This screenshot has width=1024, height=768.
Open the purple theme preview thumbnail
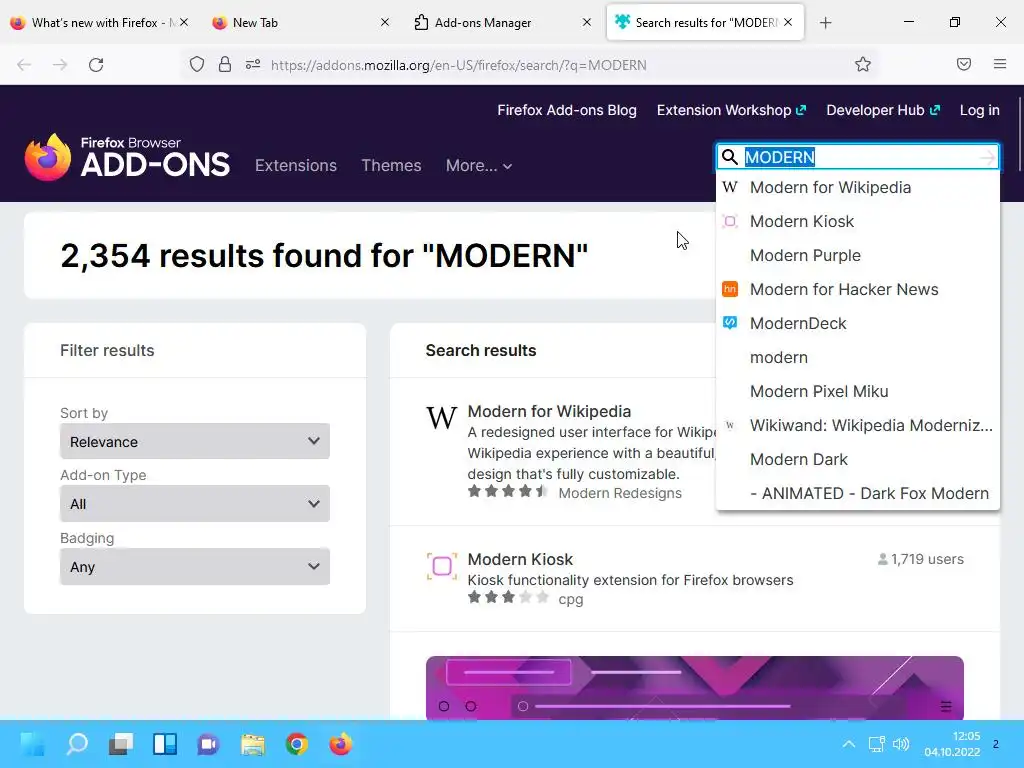(695, 688)
